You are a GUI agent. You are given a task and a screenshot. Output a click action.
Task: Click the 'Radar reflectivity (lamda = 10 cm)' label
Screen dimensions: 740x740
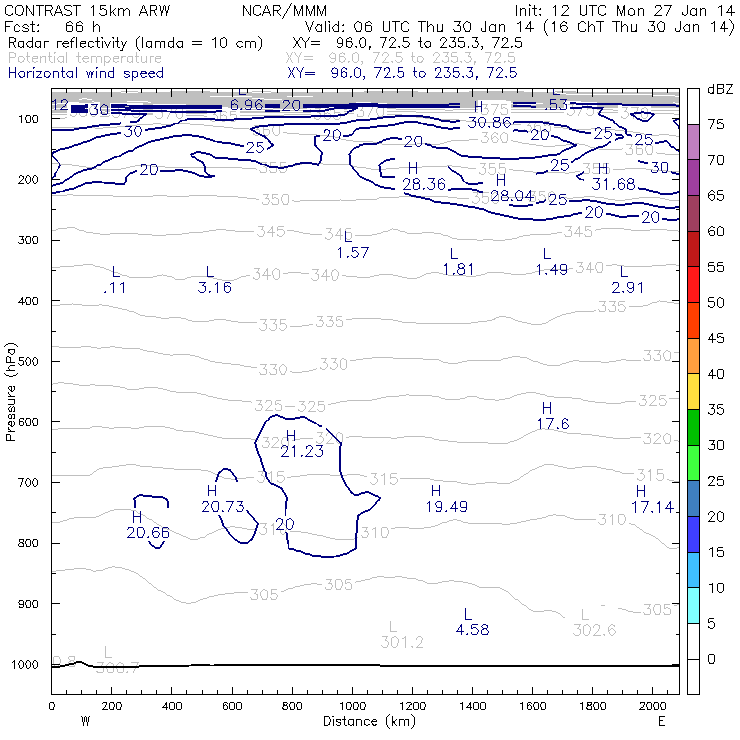(135, 43)
